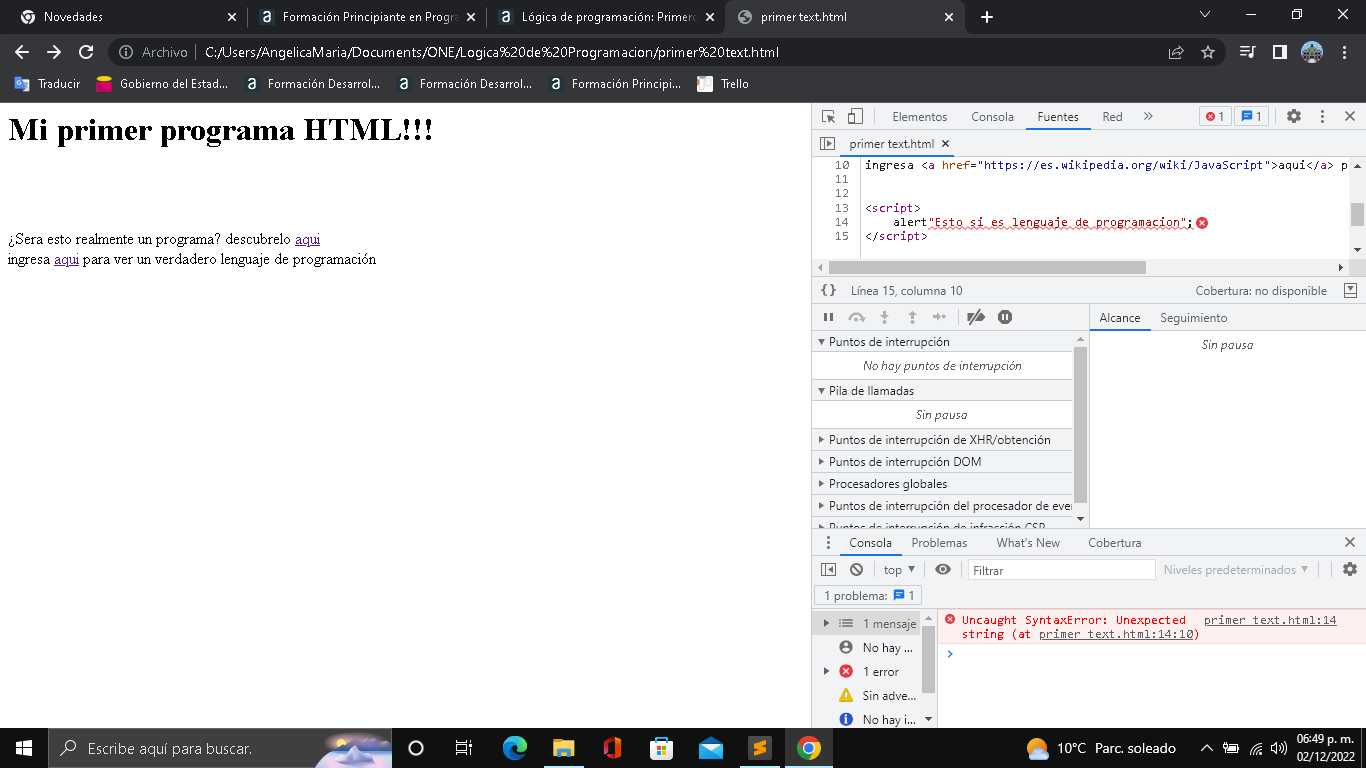The image size is (1366, 768).
Task: Open the DevTools settings gear
Action: coord(1294,117)
